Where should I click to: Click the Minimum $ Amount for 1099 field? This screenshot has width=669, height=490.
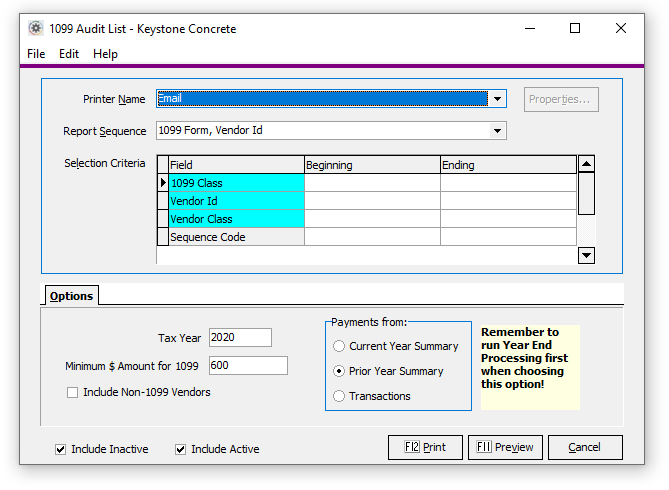[x=247, y=366]
